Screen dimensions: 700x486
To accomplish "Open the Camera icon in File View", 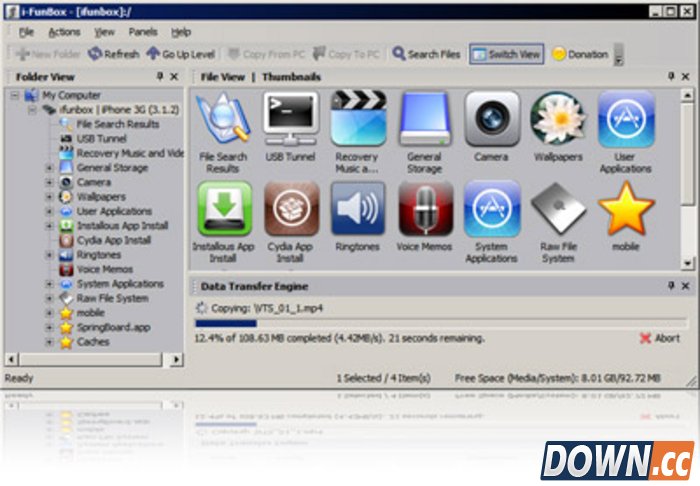I will 491,120.
